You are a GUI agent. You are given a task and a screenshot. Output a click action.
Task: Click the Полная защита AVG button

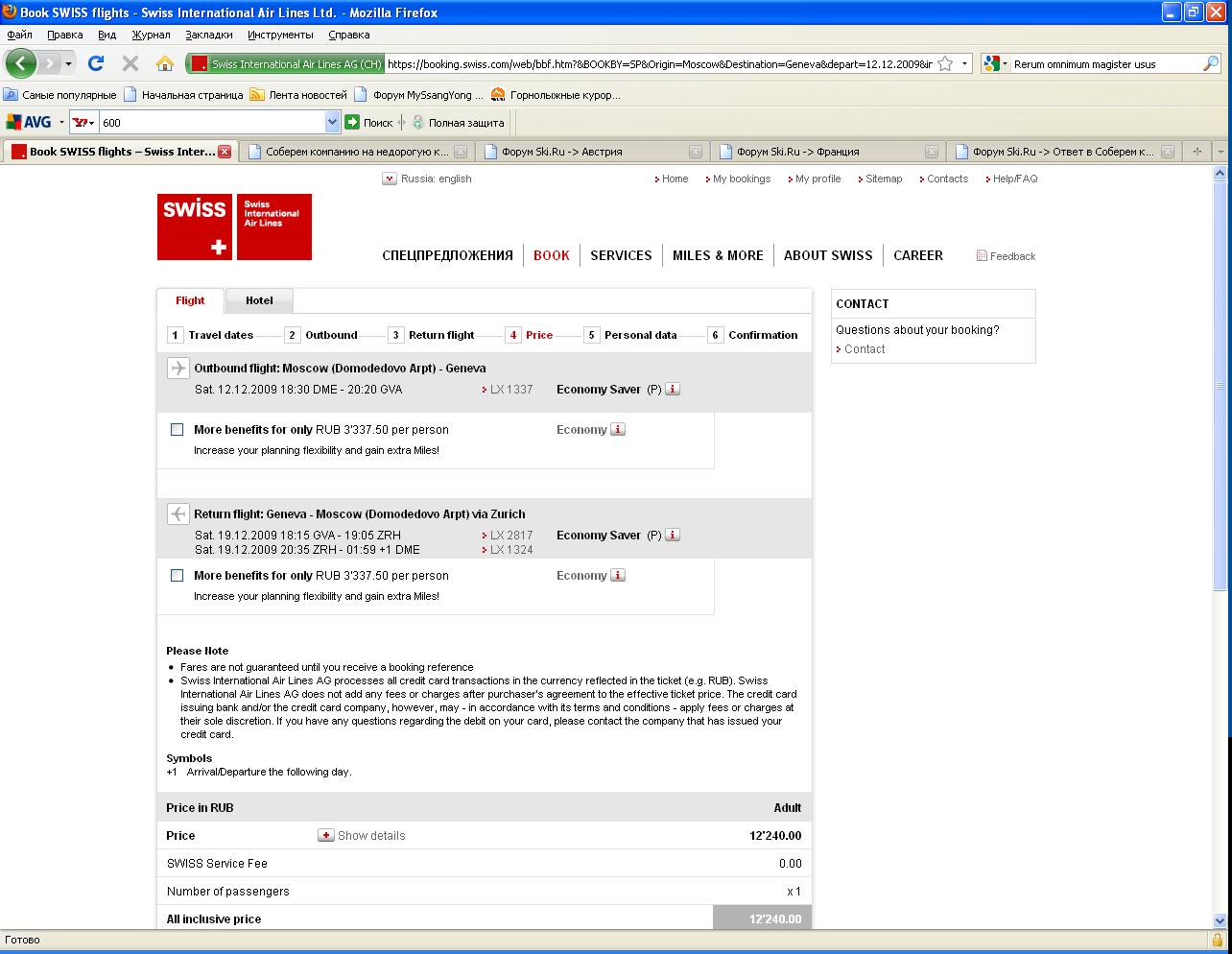coord(458,122)
